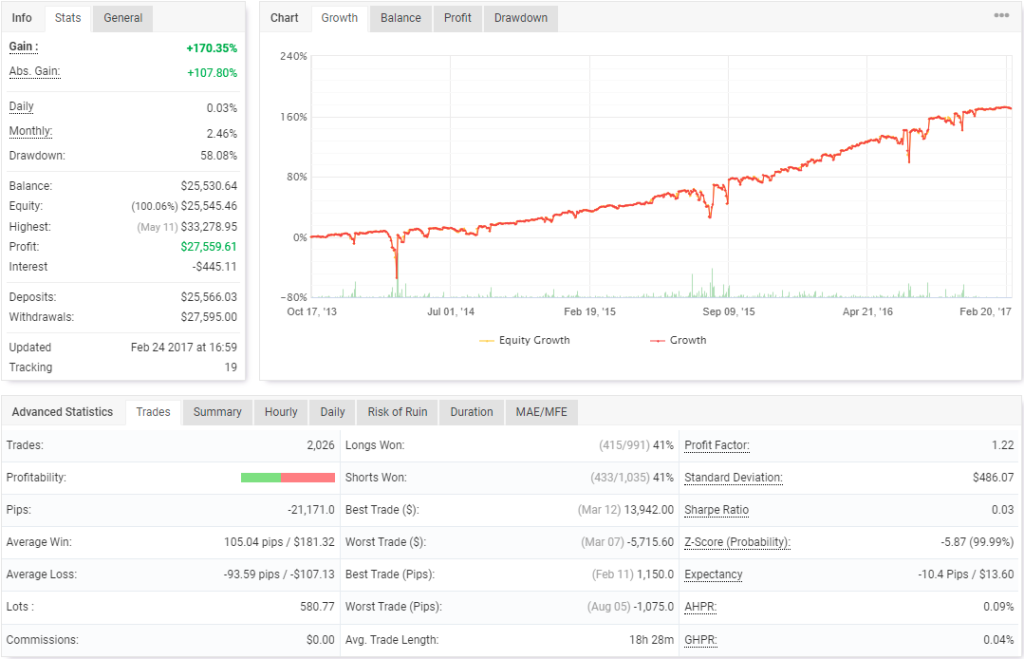1024x659 pixels.
Task: Click the Shorts Won (433/1,035) value
Action: point(632,478)
